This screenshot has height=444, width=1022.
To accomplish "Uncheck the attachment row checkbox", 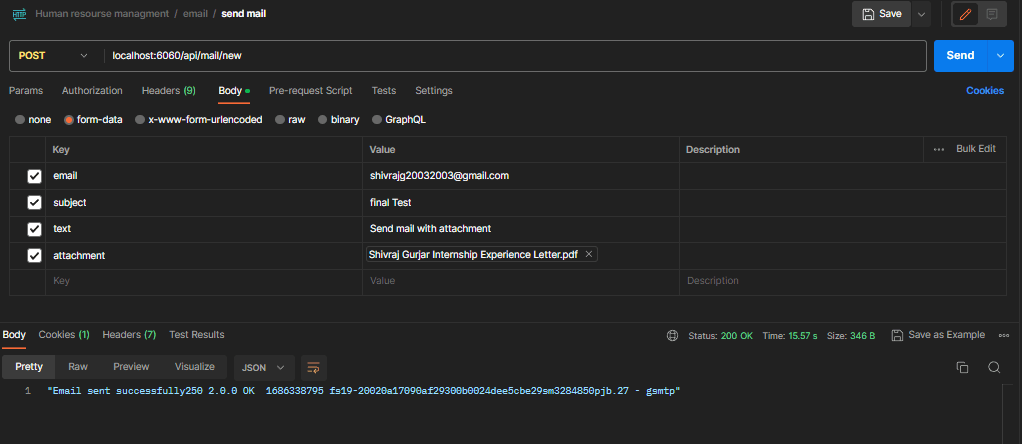I will pyautogui.click(x=34, y=256).
